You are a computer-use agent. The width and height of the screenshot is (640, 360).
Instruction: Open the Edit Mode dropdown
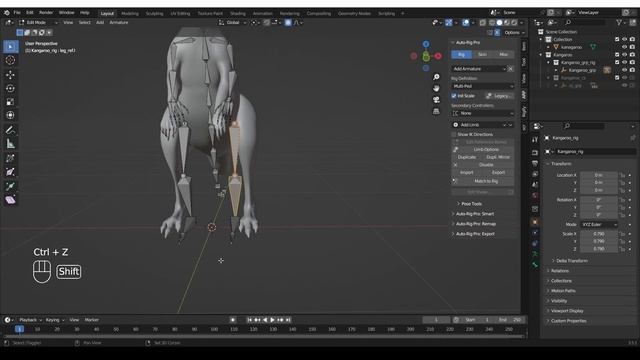(x=38, y=22)
